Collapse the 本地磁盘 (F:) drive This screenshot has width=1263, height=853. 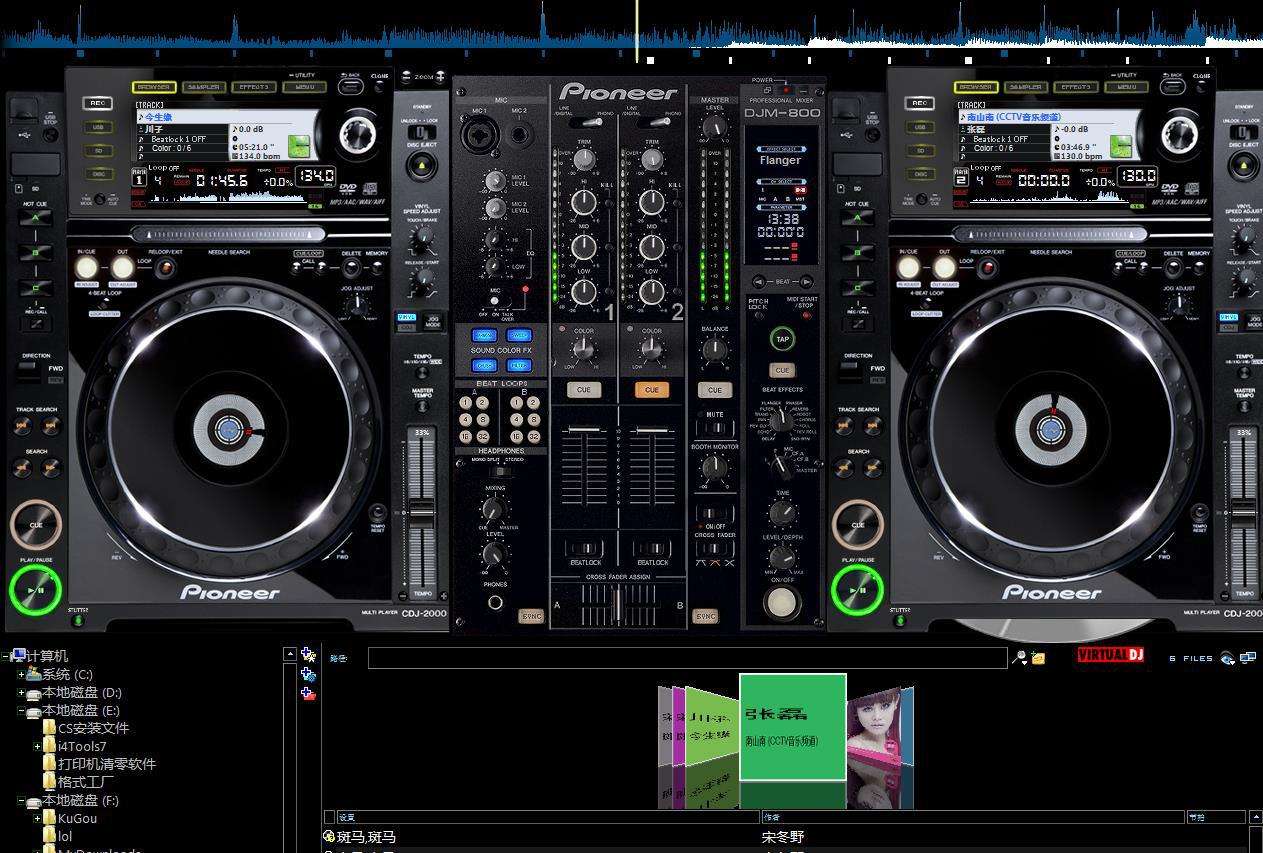[21, 800]
